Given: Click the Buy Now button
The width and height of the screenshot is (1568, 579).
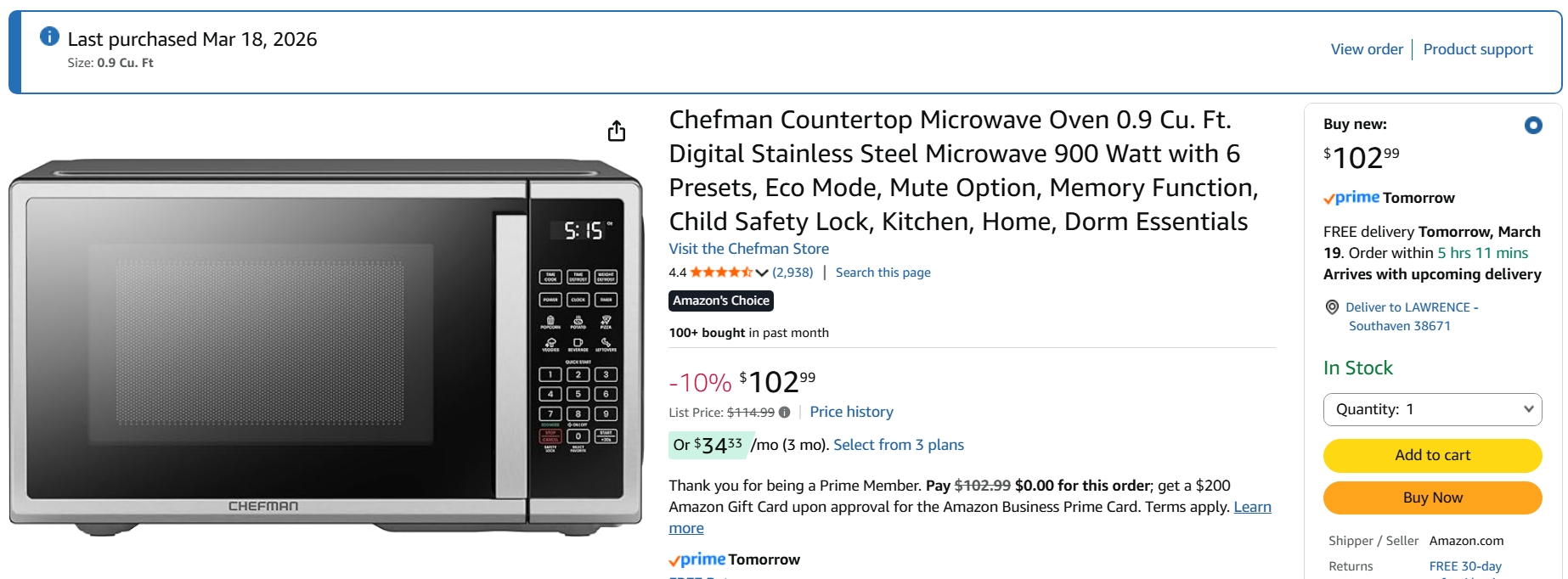Looking at the screenshot, I should pyautogui.click(x=1432, y=497).
